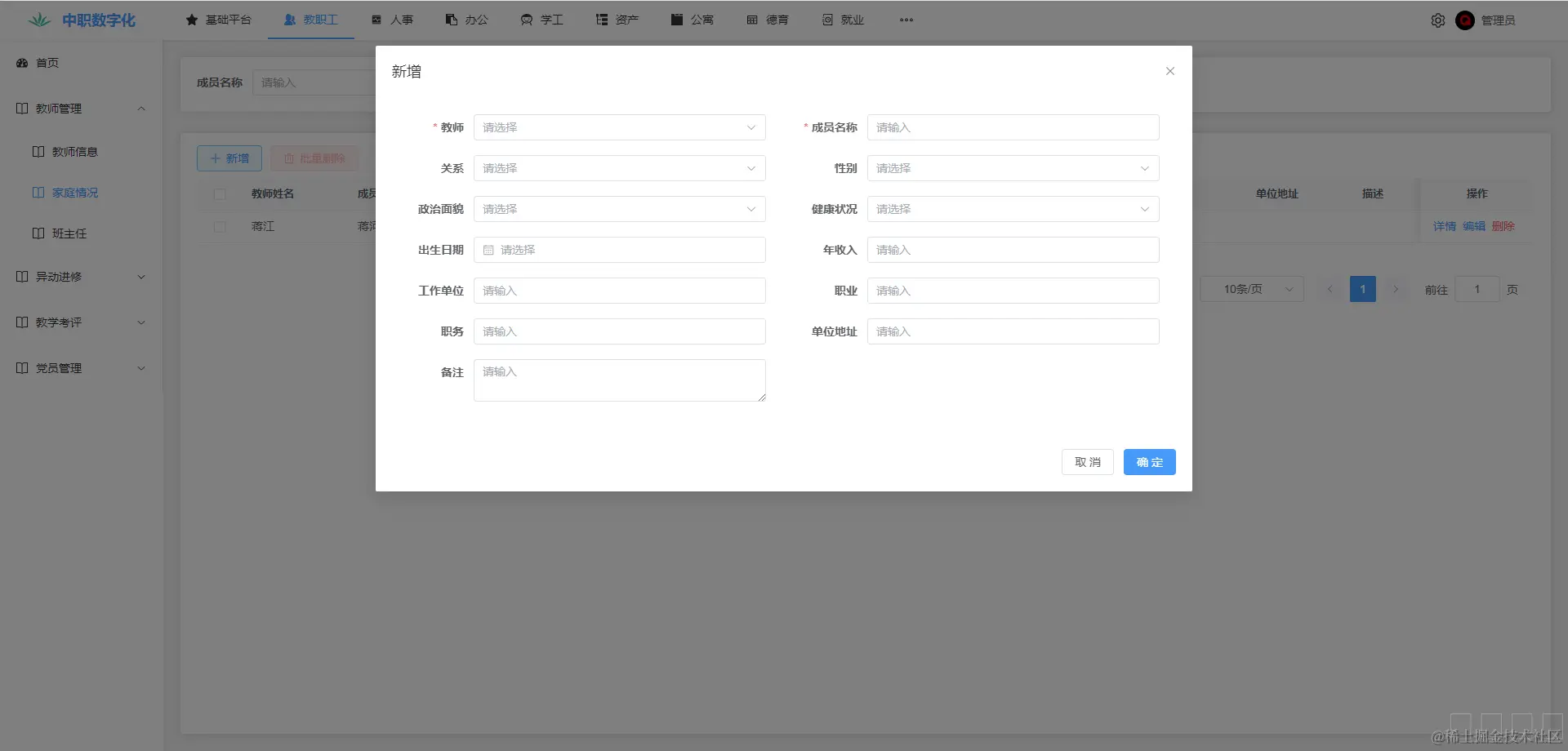Click the 确定 button
Viewport: 1568px width, 751px height.
pos(1150,462)
